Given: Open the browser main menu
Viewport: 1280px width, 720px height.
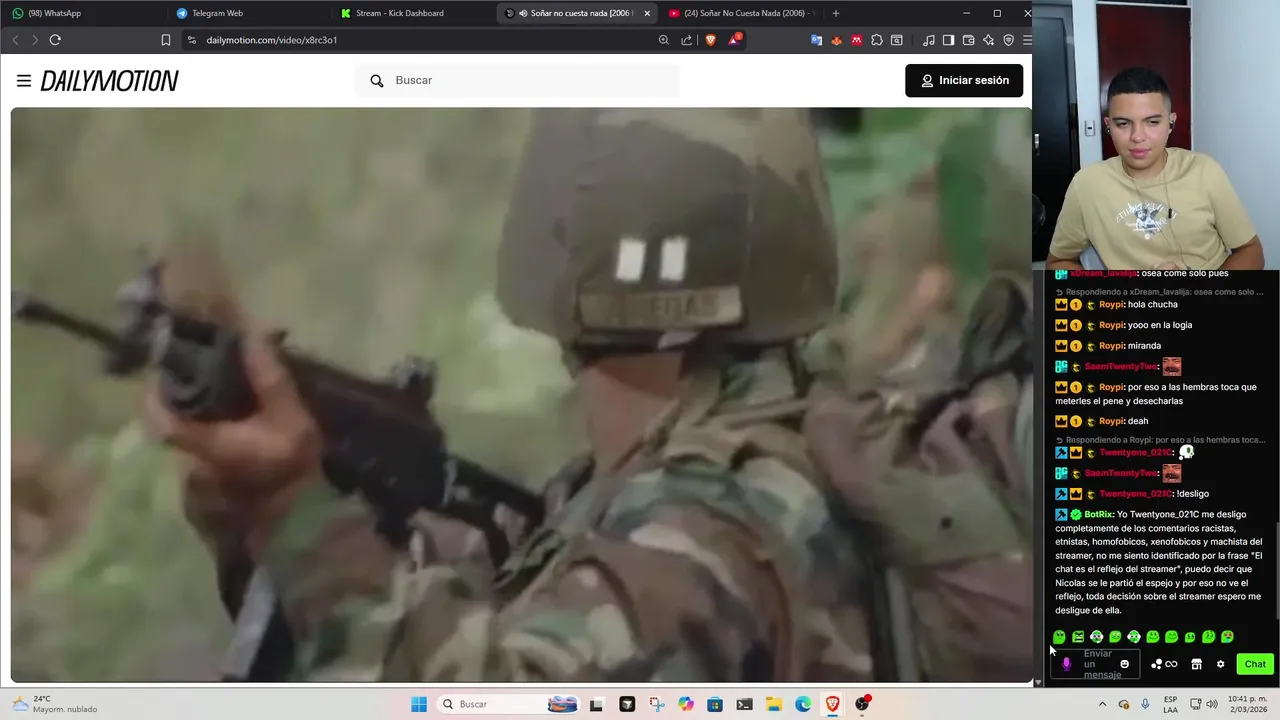Looking at the screenshot, I should point(1026,40).
